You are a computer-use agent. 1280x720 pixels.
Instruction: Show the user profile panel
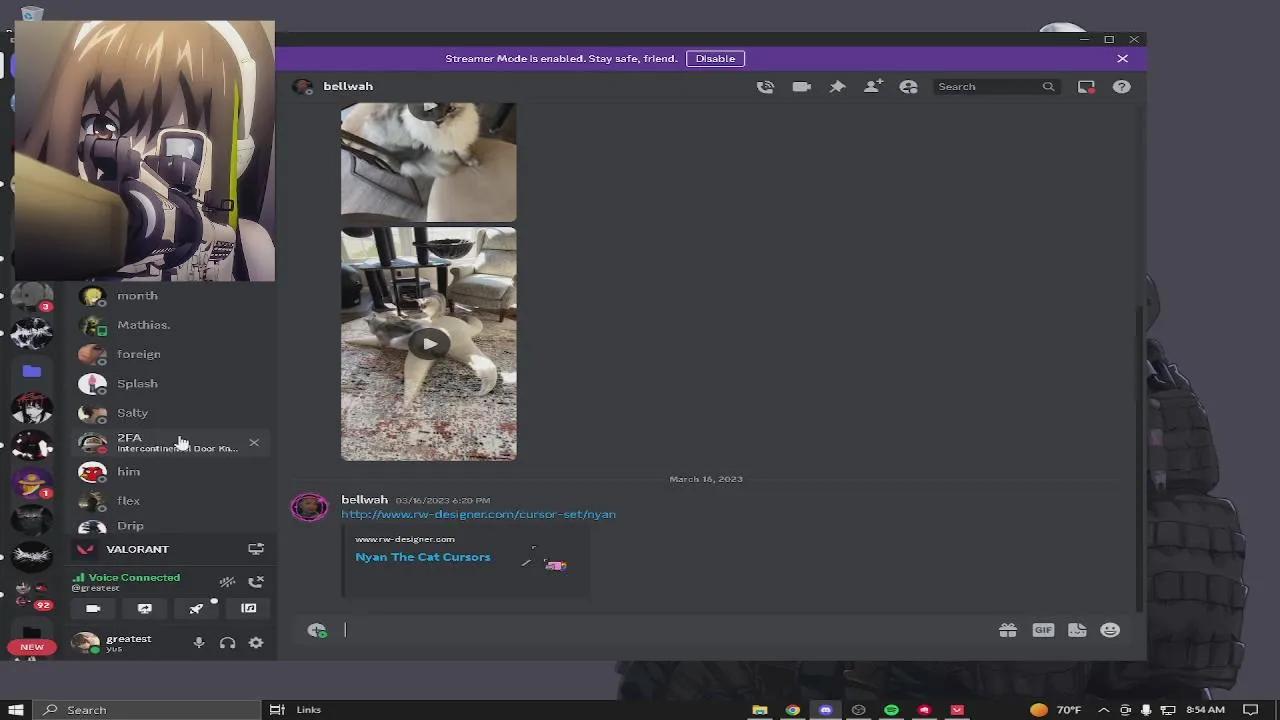pyautogui.click(x=908, y=87)
